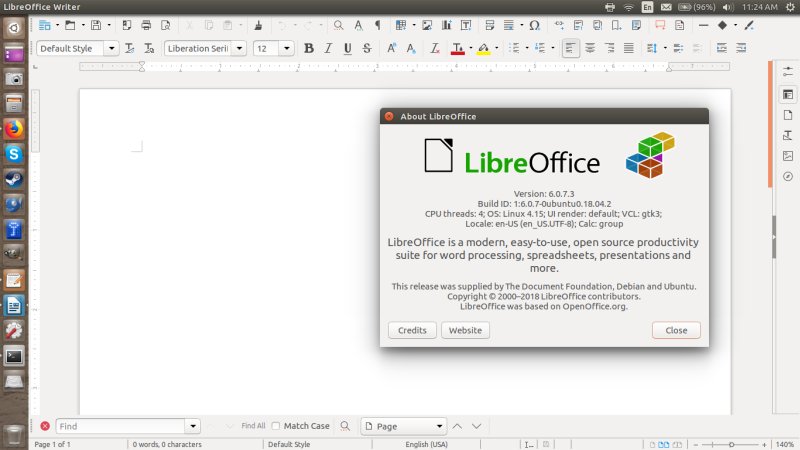Image resolution: width=800 pixels, height=450 pixels.
Task: Open the Liberation Serif font name dropdown
Action: (239, 48)
